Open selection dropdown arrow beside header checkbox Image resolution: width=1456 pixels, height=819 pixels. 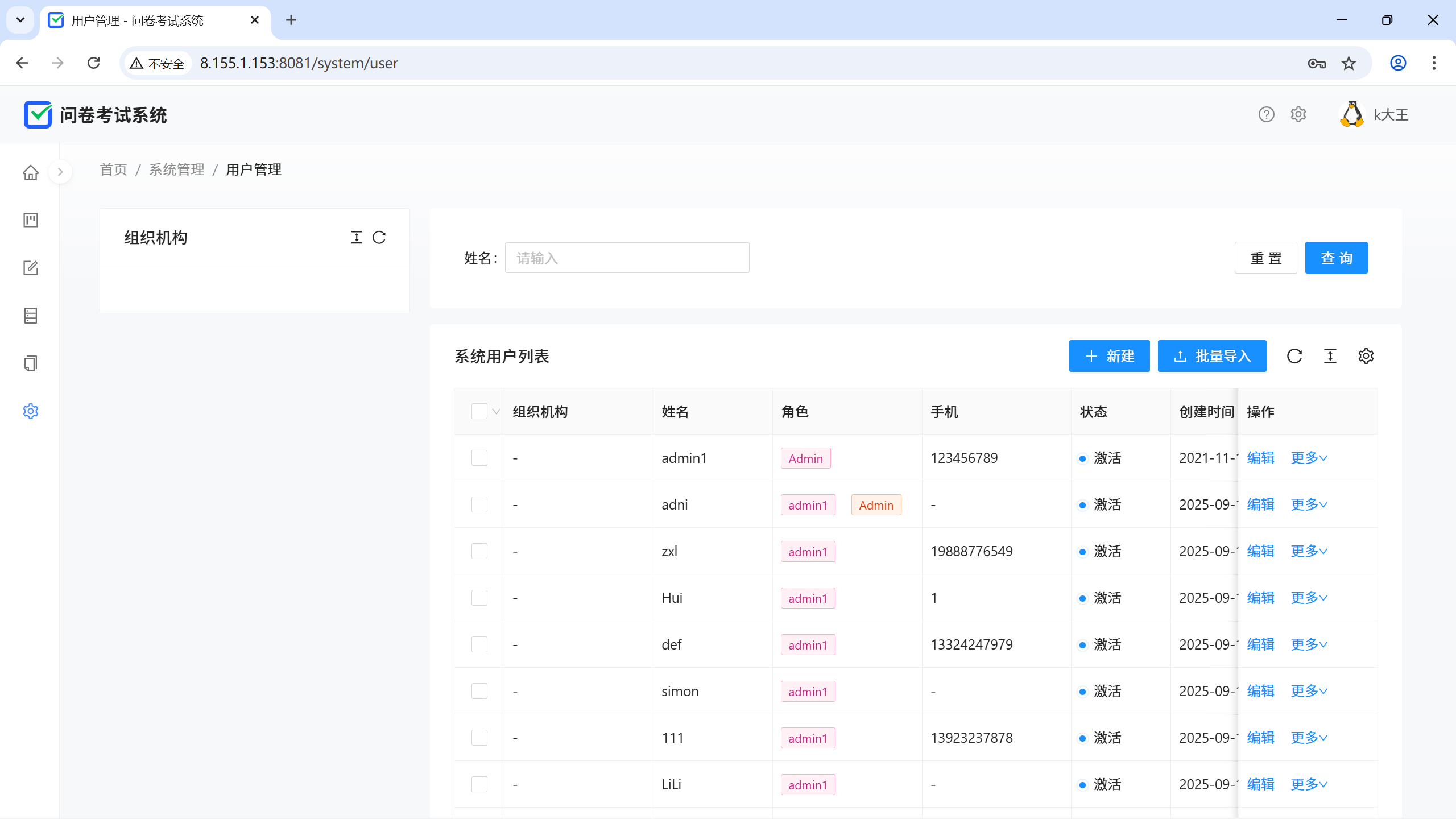pyautogui.click(x=496, y=412)
